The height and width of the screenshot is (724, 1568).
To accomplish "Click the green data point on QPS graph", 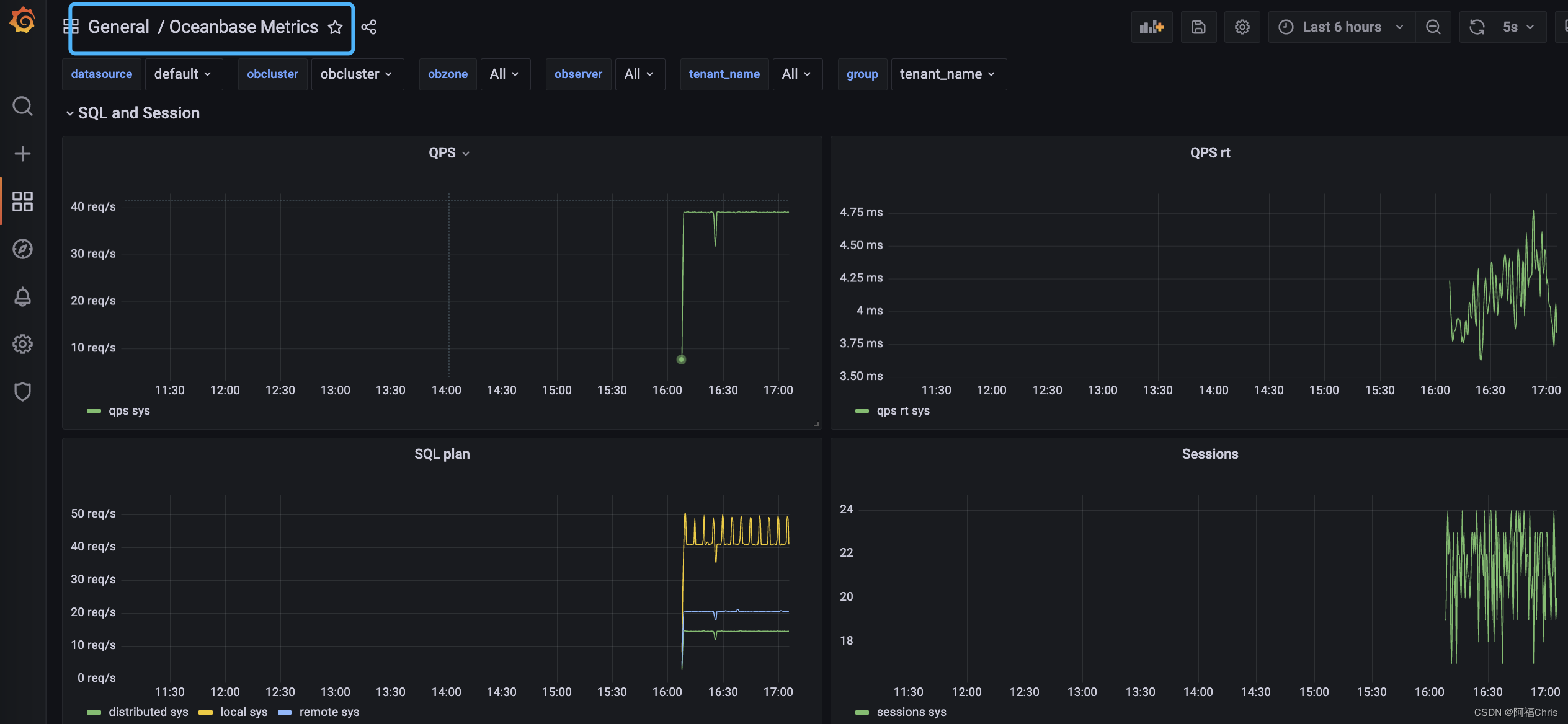I will 681,360.
